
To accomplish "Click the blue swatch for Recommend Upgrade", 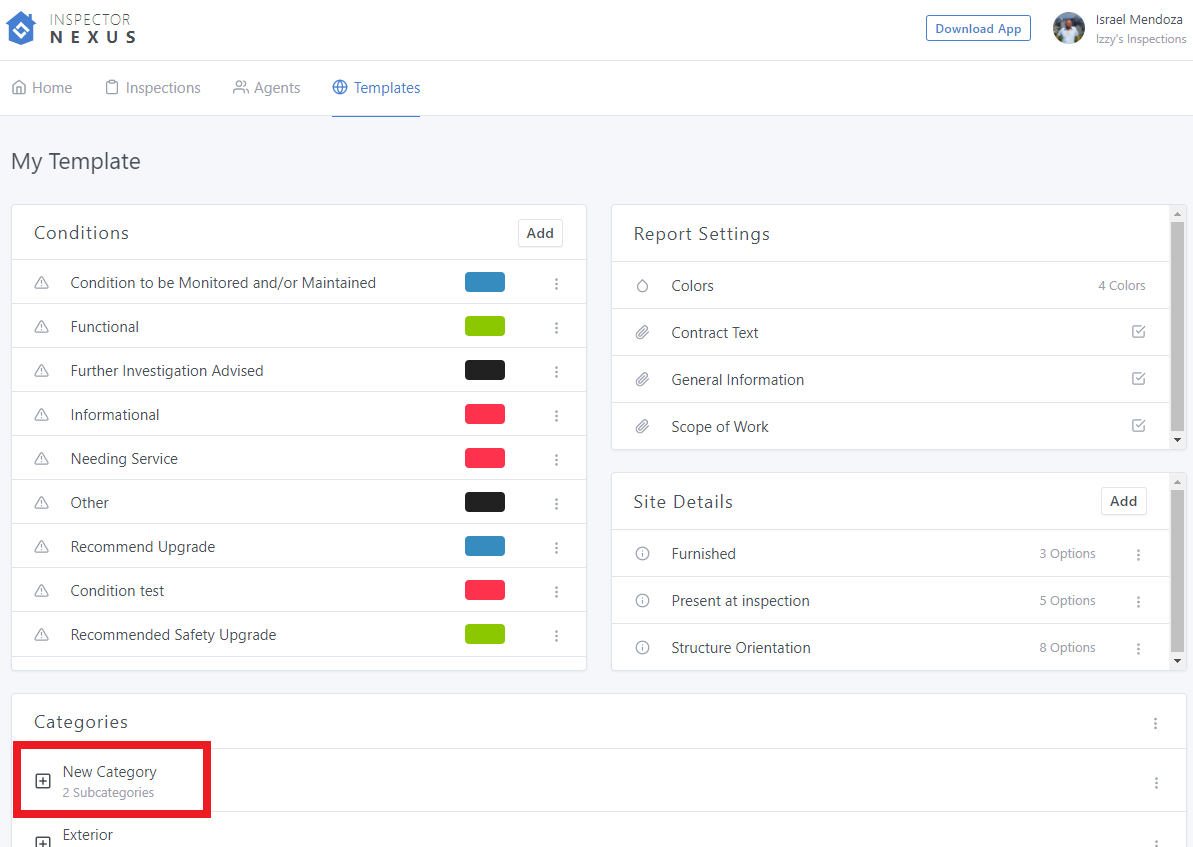I will coord(485,546).
